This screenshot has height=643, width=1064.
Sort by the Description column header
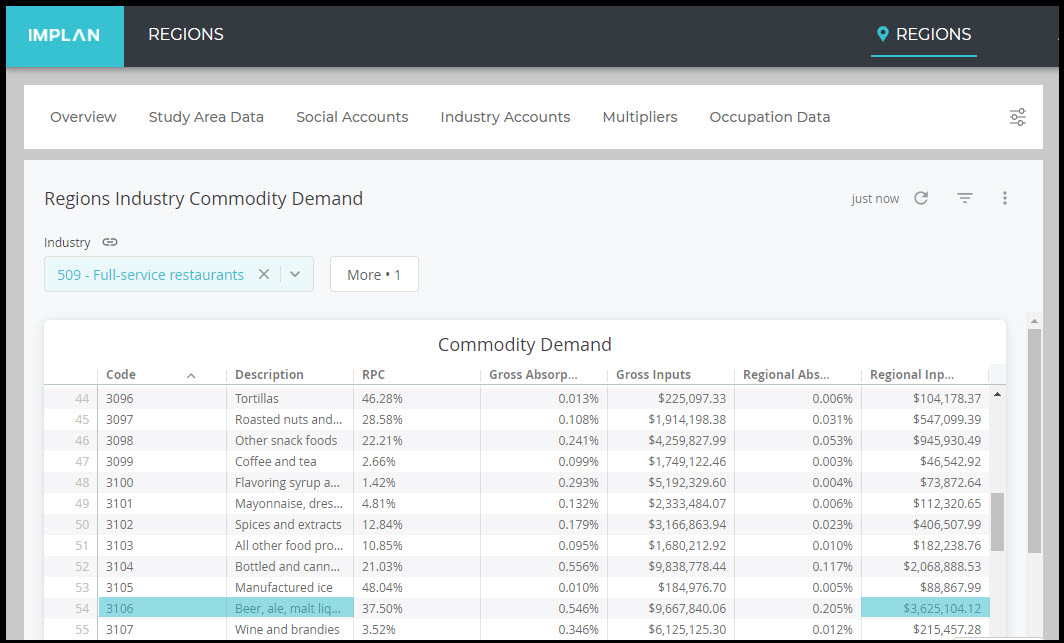coord(269,374)
